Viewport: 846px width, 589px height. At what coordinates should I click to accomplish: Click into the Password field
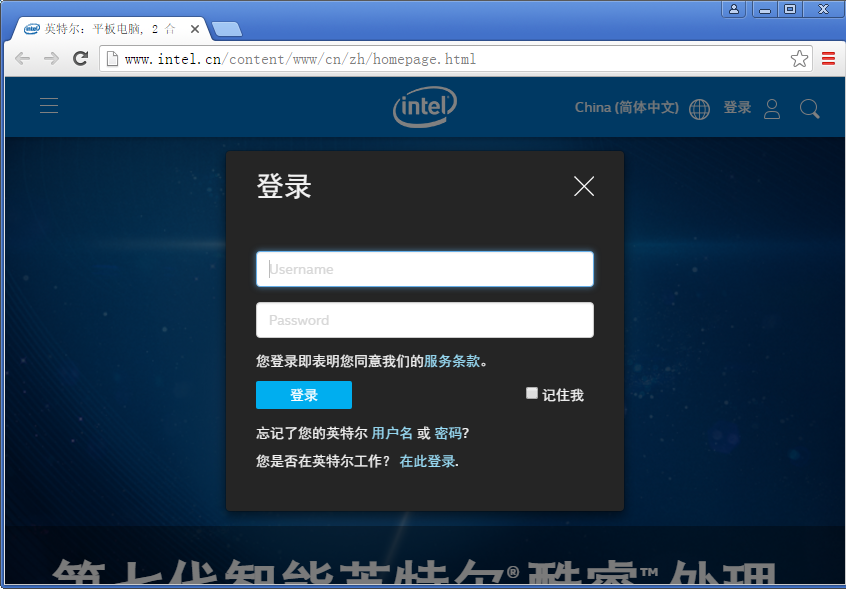tap(425, 320)
